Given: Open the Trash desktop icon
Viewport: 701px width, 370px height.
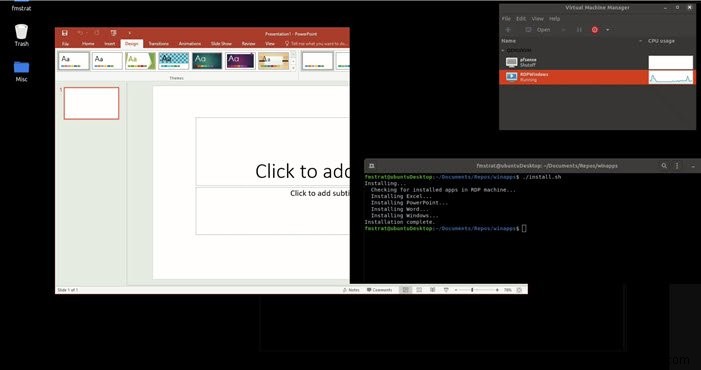Looking at the screenshot, I should click(x=21, y=35).
